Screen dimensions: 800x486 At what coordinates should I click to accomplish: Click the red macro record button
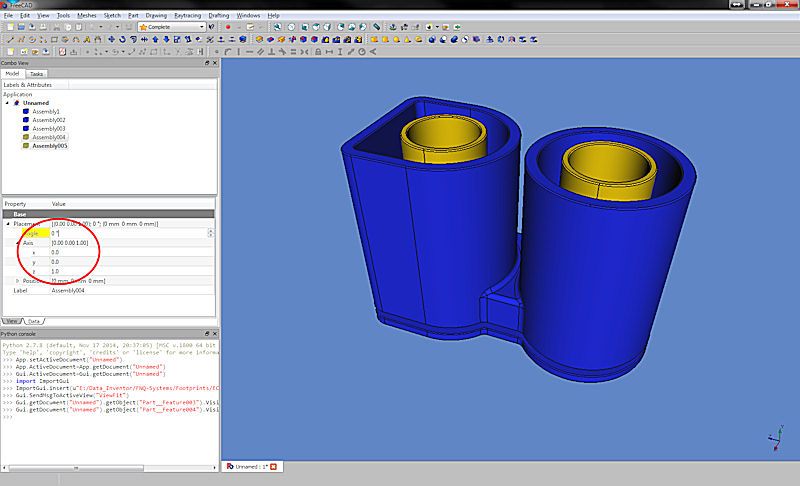pos(228,27)
